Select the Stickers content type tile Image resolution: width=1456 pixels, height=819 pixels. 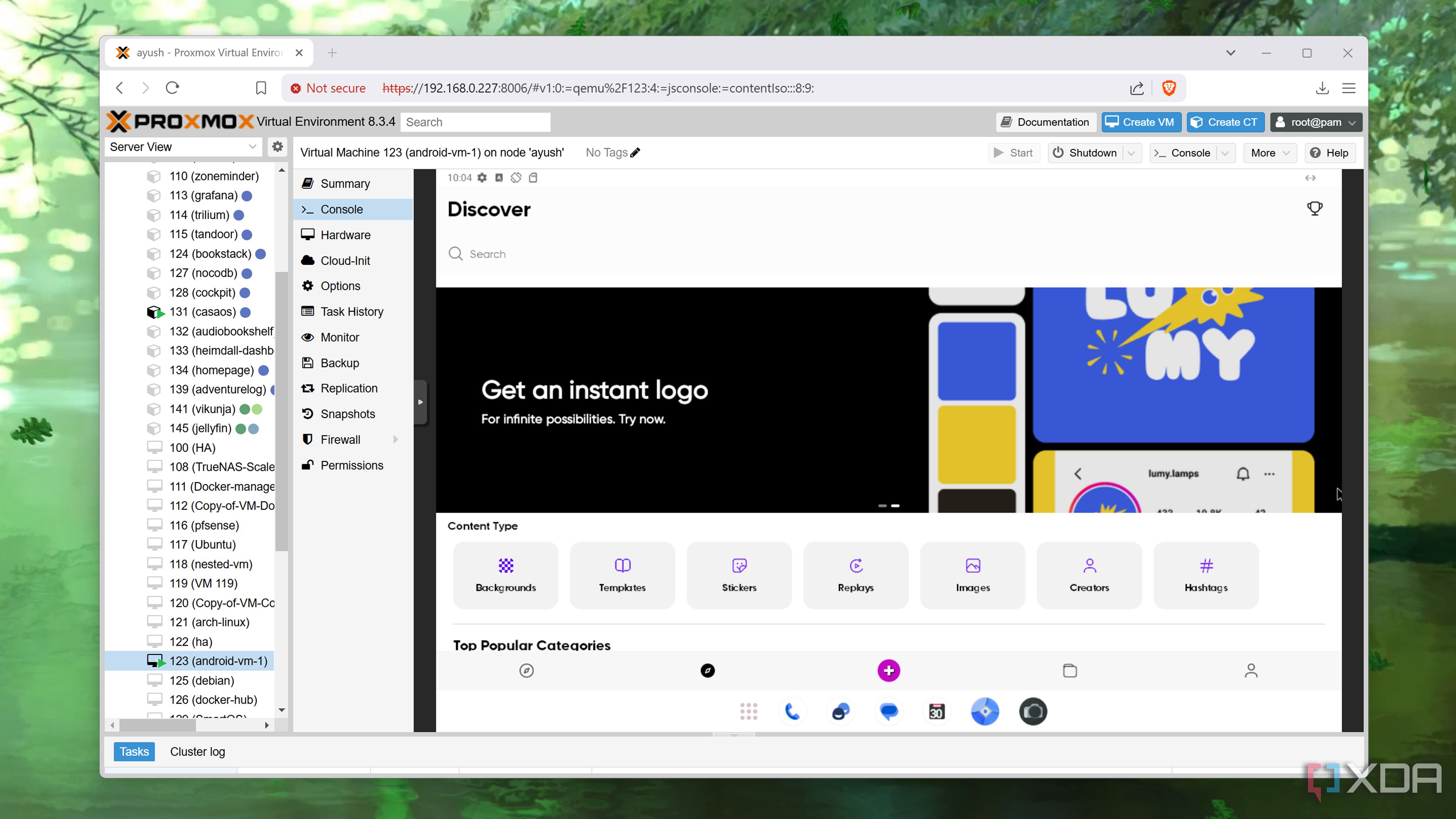click(739, 576)
